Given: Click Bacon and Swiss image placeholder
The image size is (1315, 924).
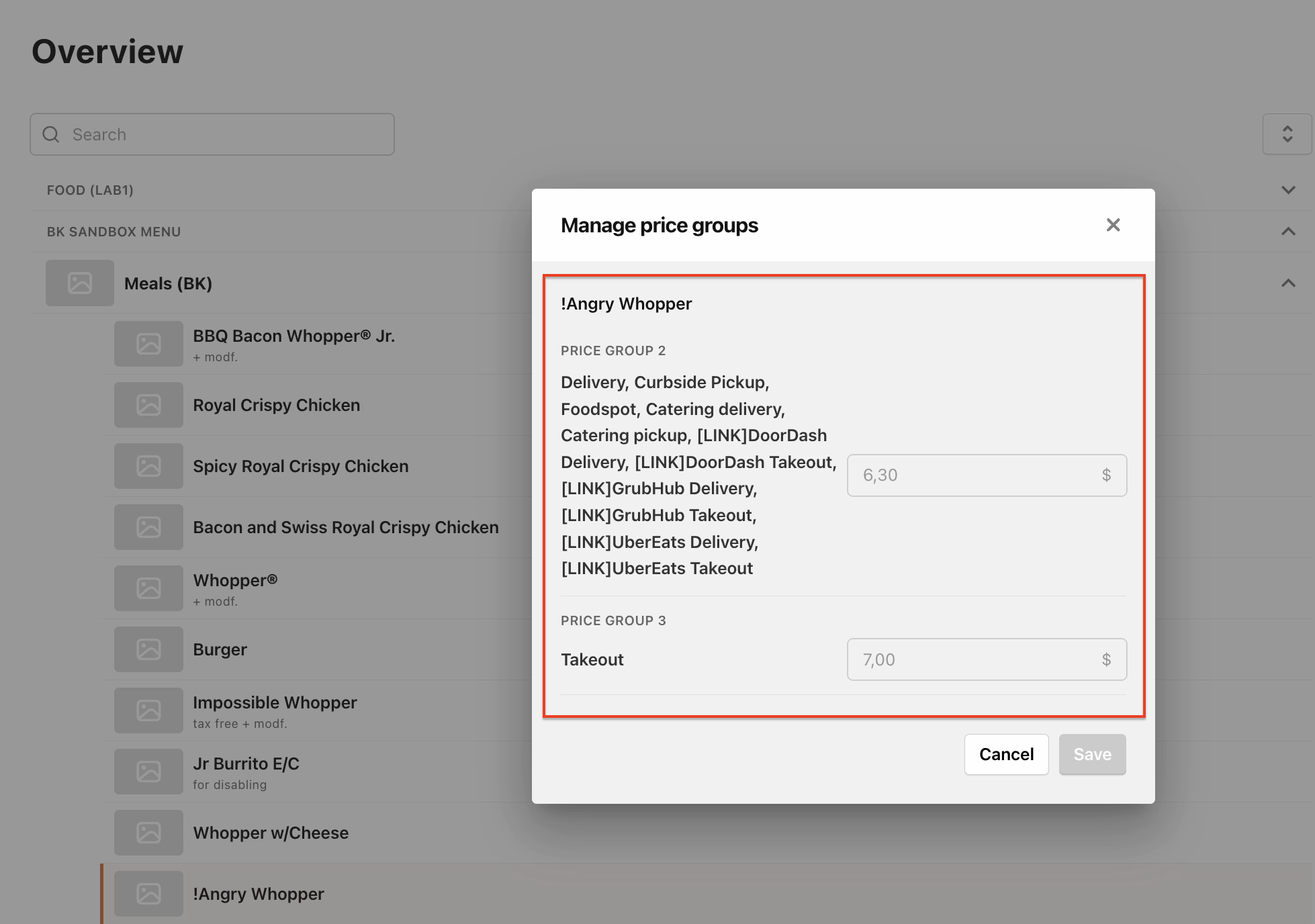Looking at the screenshot, I should [148, 527].
